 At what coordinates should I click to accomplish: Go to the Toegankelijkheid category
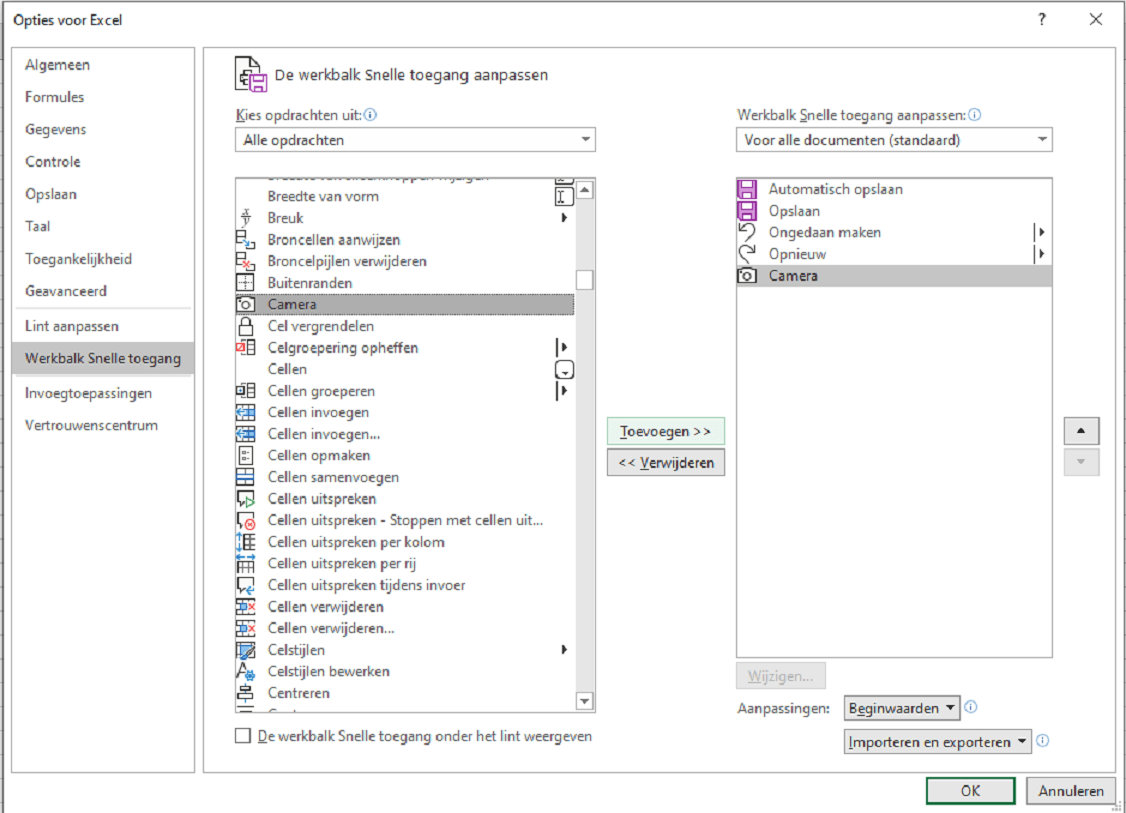[x=103, y=259]
